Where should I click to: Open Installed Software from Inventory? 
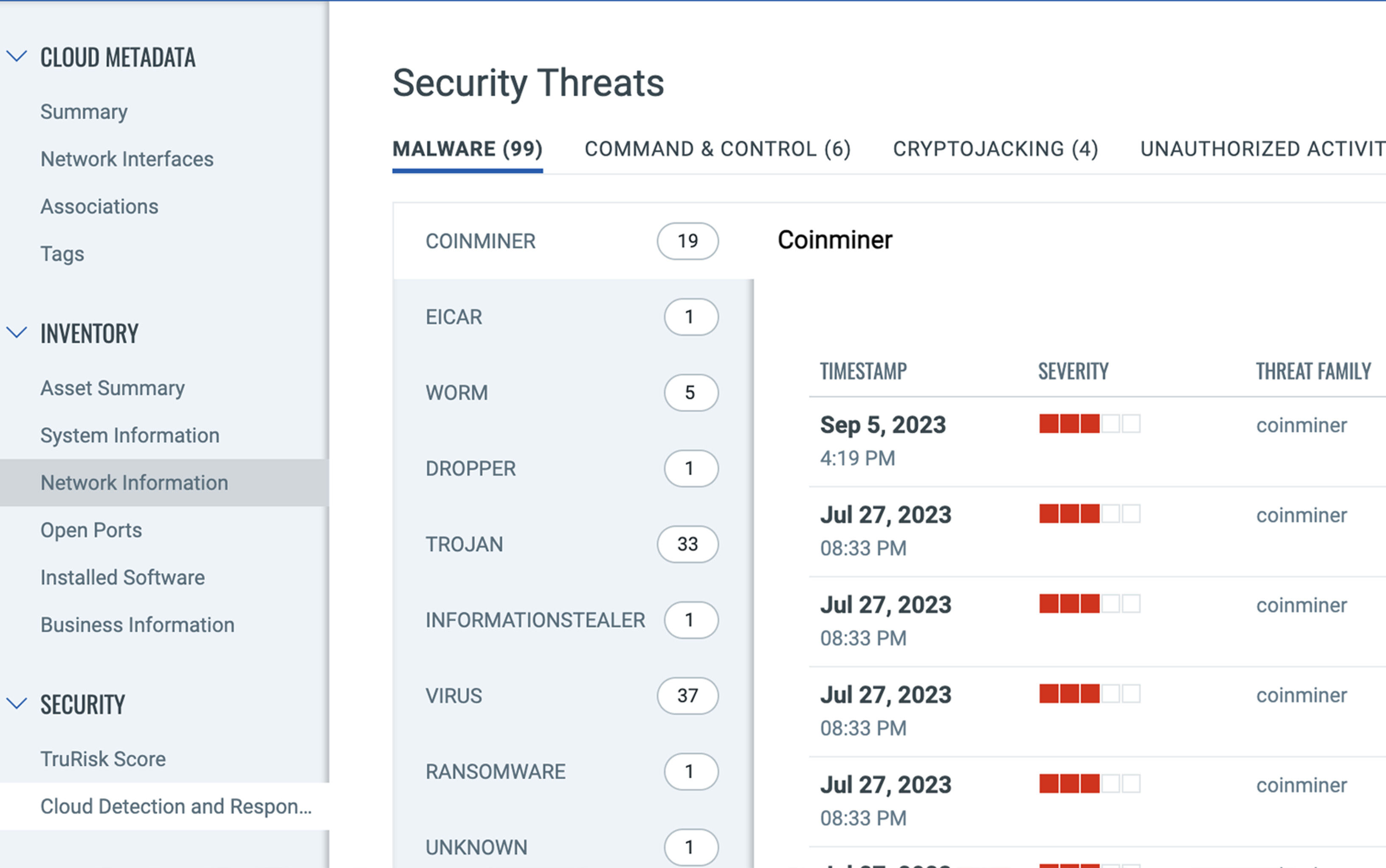[122, 578]
